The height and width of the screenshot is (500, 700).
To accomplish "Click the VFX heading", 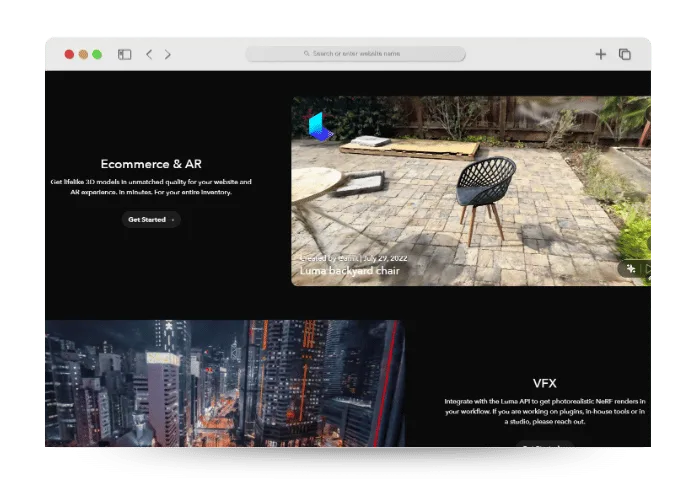I will [x=545, y=383].
